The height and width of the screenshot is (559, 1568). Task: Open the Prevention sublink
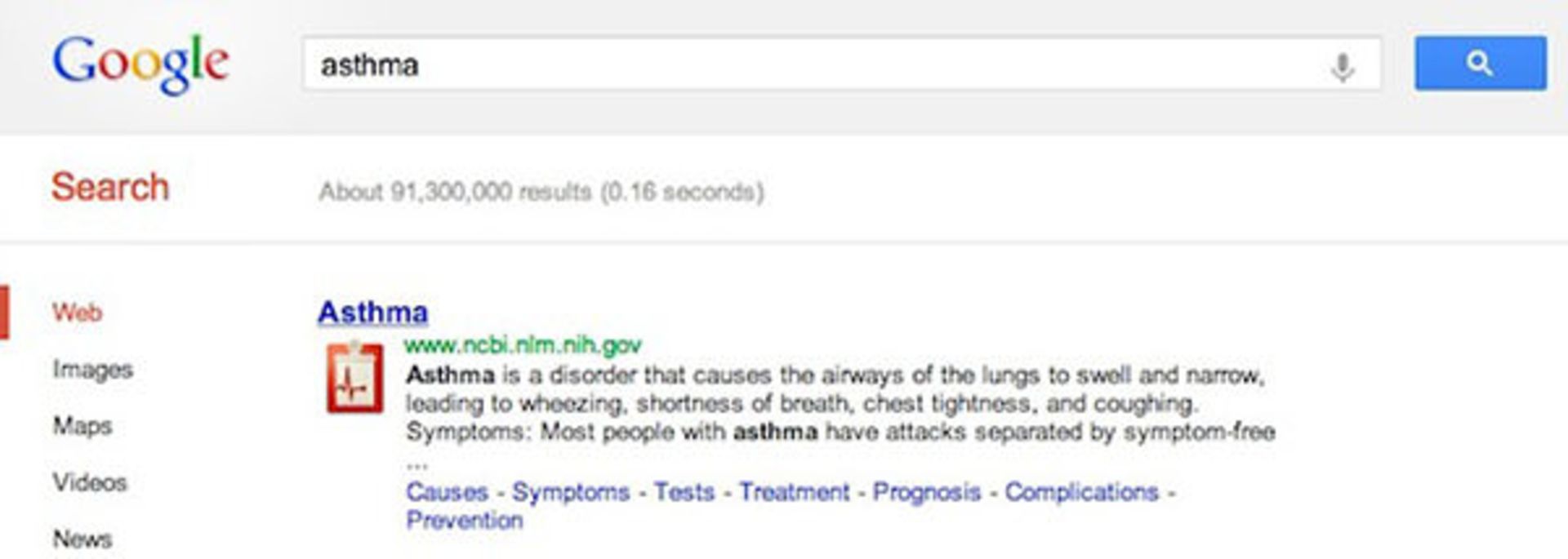click(x=465, y=520)
